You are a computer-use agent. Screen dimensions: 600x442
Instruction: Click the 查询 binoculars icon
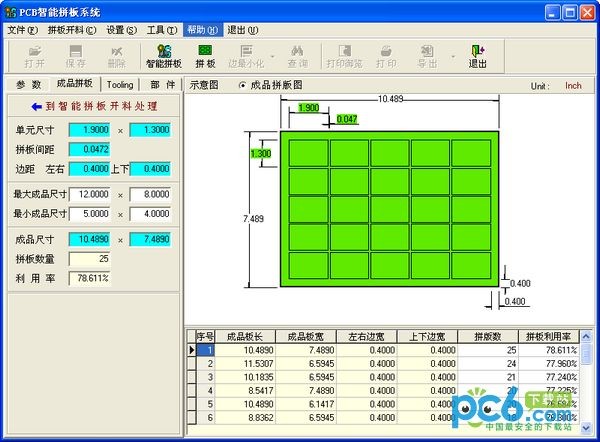297,57
